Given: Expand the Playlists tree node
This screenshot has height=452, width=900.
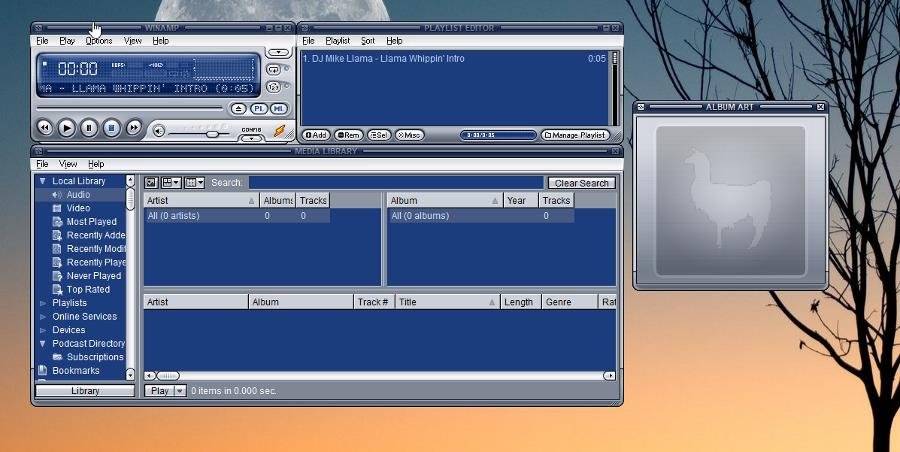Looking at the screenshot, I should click(x=42, y=303).
